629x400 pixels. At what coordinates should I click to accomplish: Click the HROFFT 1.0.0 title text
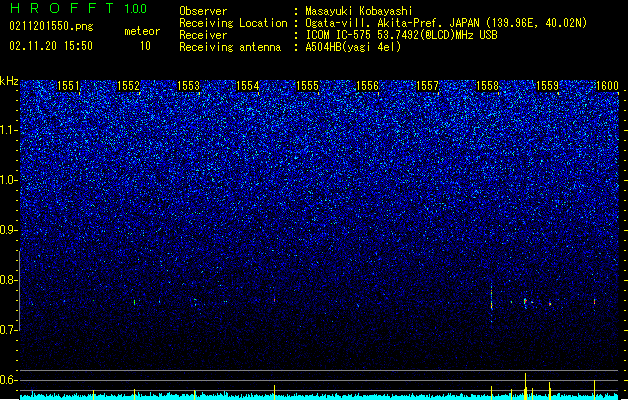coord(79,8)
